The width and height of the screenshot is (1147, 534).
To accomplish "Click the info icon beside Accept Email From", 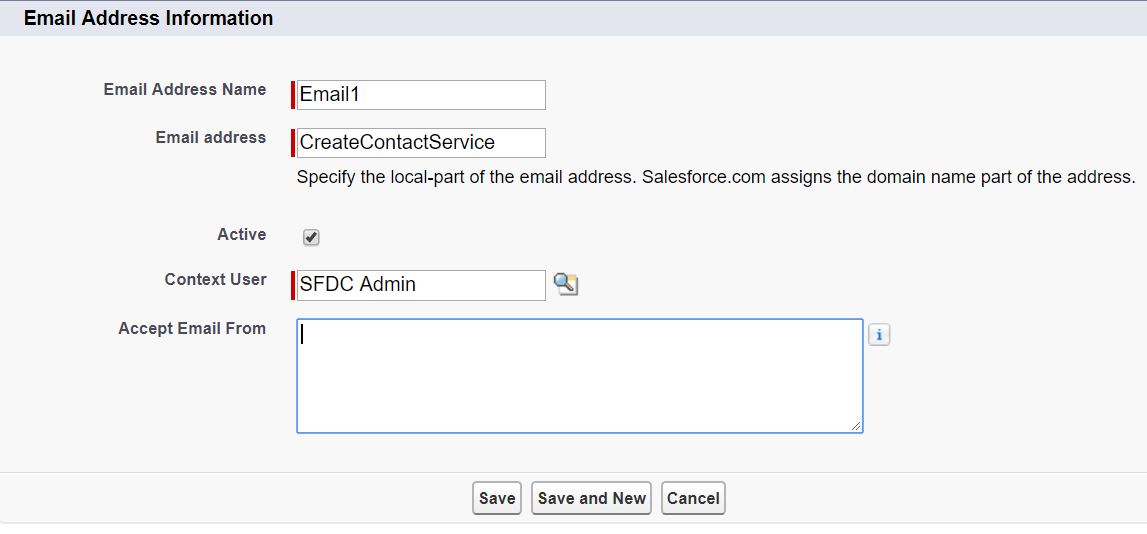I will tap(879, 335).
